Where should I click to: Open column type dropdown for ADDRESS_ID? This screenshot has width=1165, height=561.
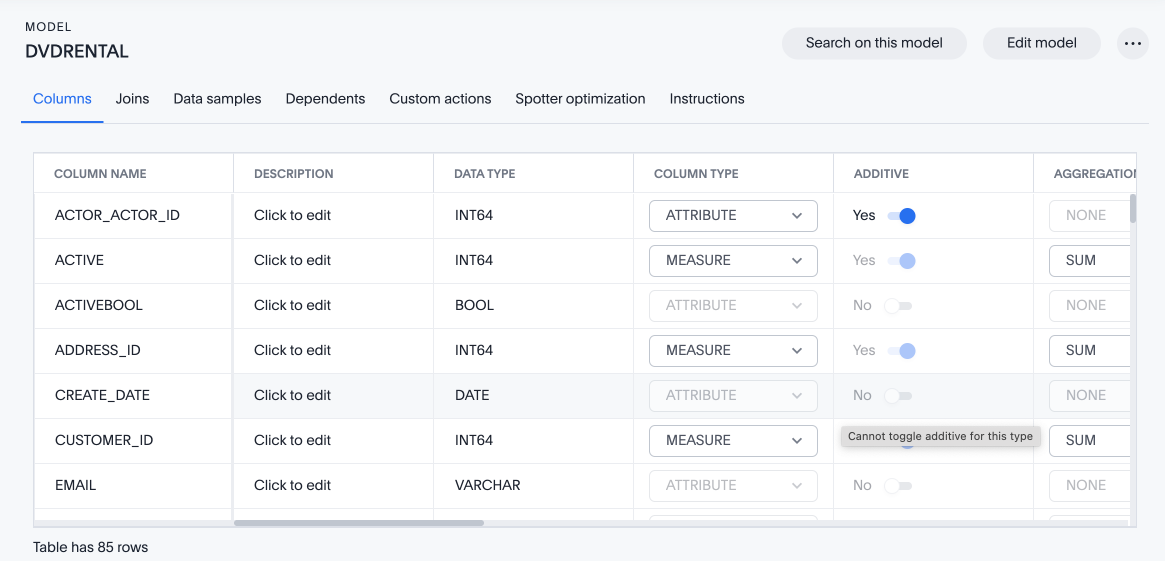point(733,351)
